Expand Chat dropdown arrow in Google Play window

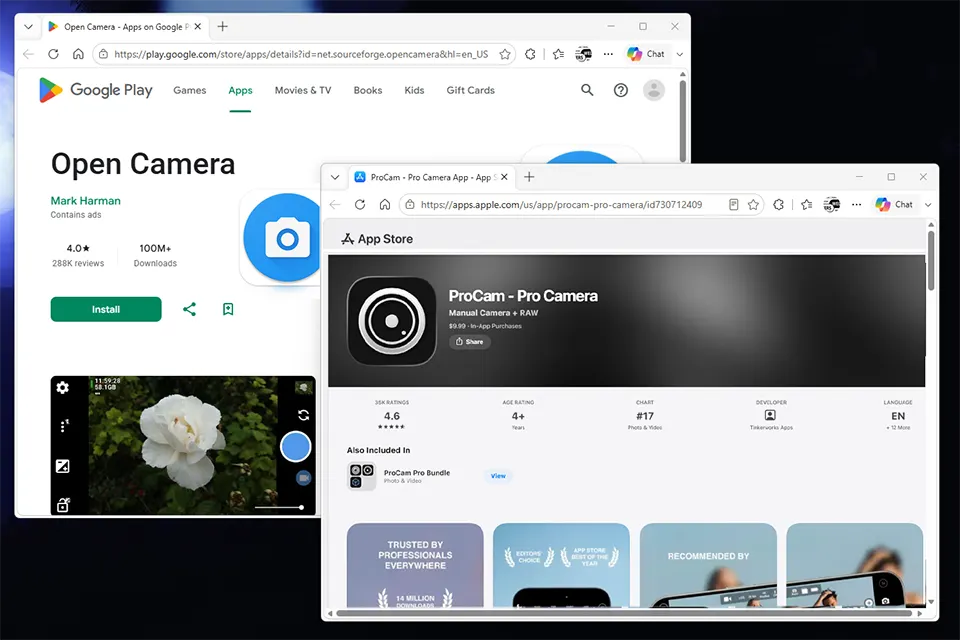[680, 54]
